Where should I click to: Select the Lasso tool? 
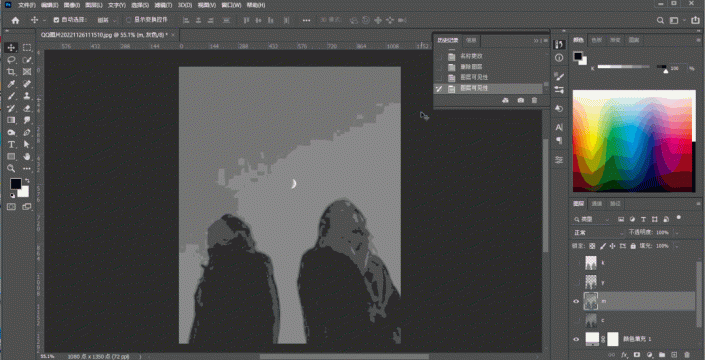(x=11, y=60)
